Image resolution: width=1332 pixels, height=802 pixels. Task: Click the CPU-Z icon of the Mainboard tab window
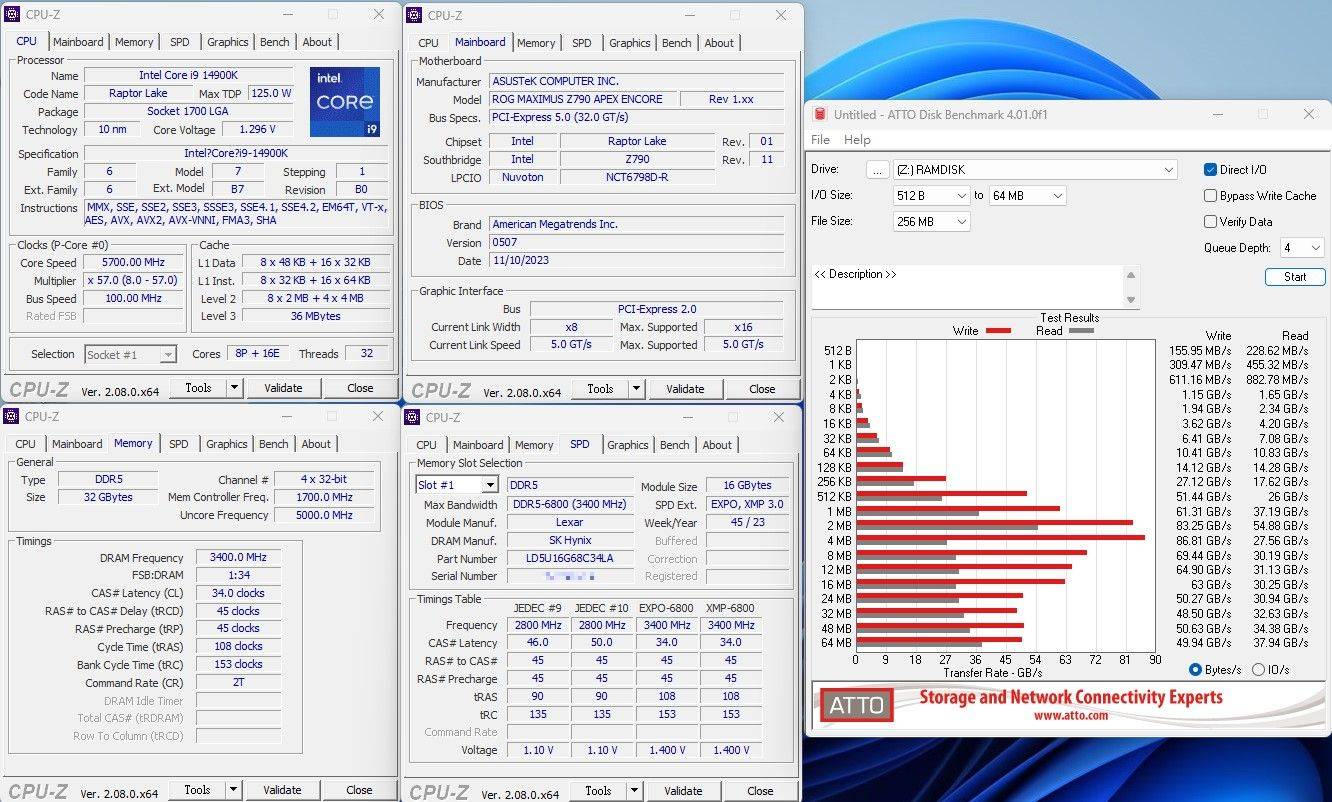click(x=415, y=15)
